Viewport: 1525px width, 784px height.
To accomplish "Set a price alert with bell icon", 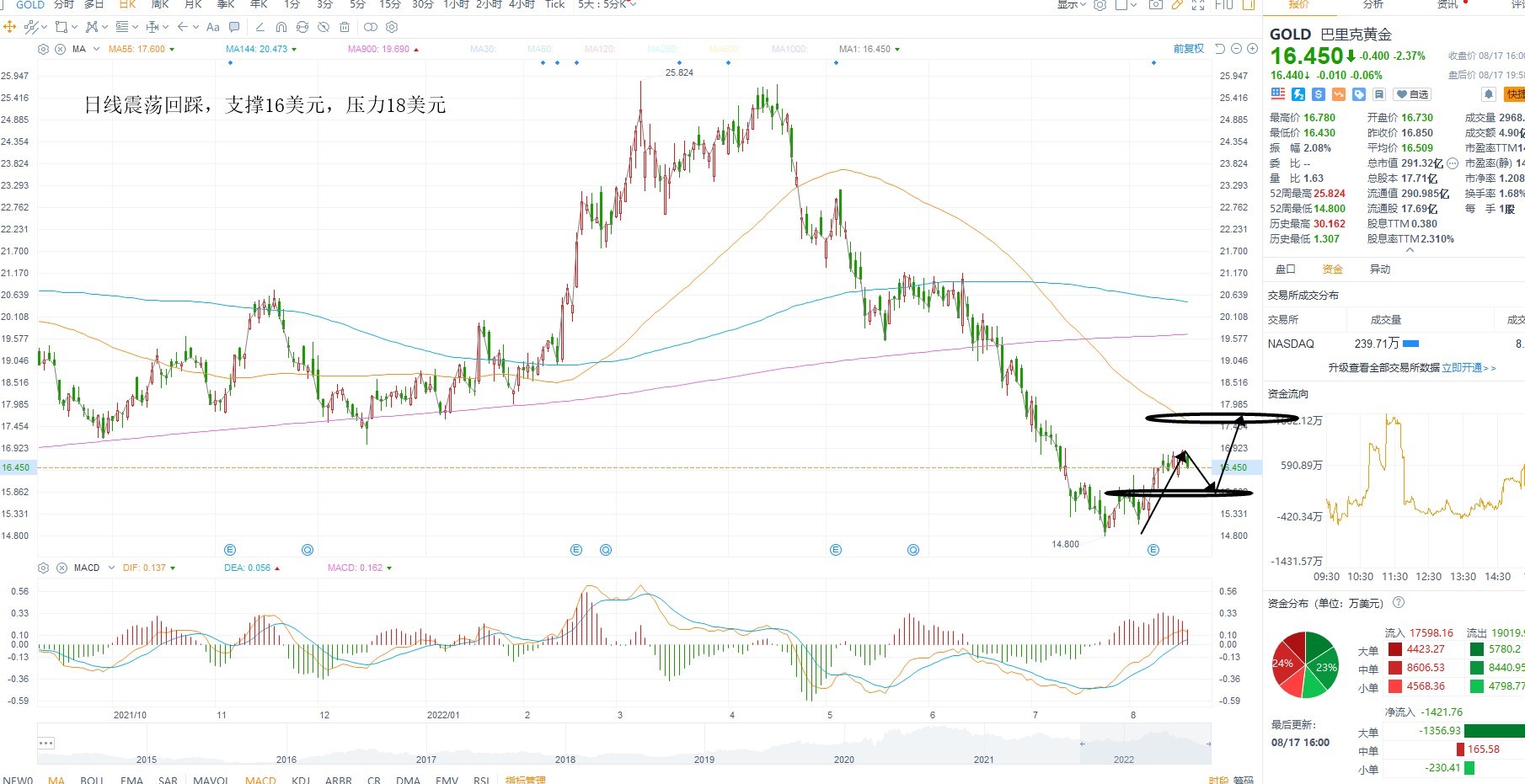I will pos(1489,94).
